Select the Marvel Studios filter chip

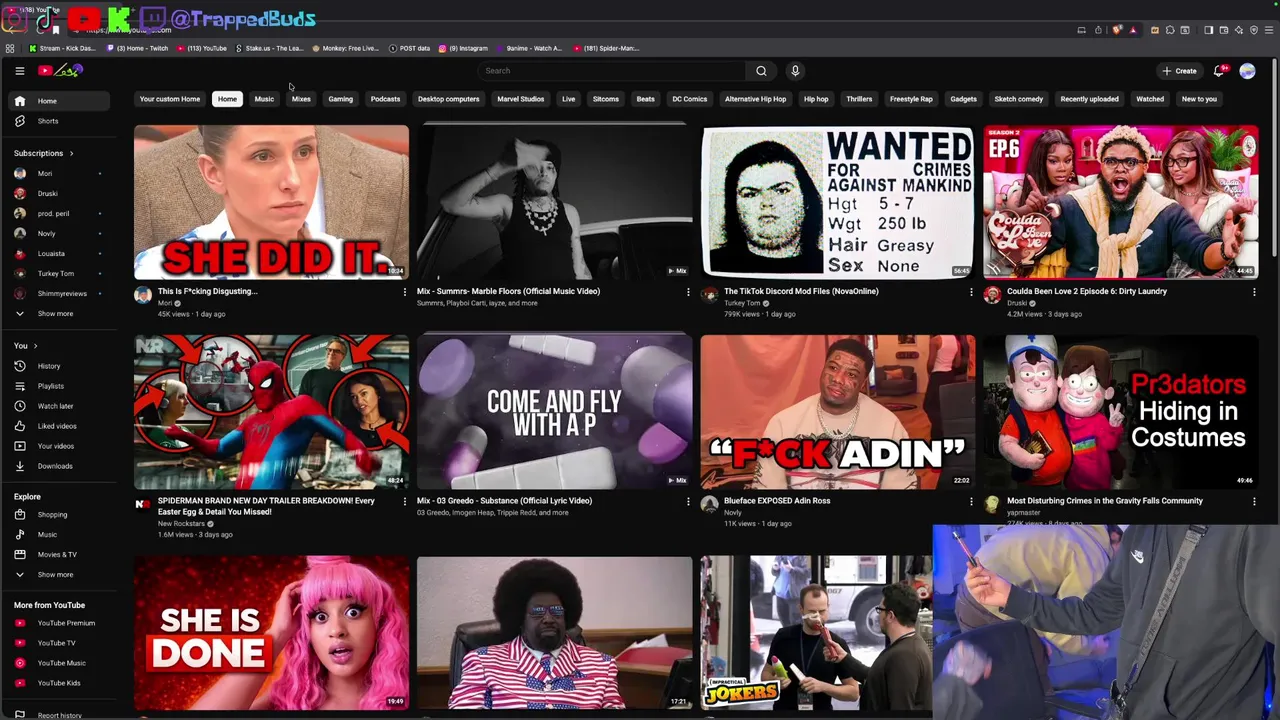pyautogui.click(x=520, y=99)
